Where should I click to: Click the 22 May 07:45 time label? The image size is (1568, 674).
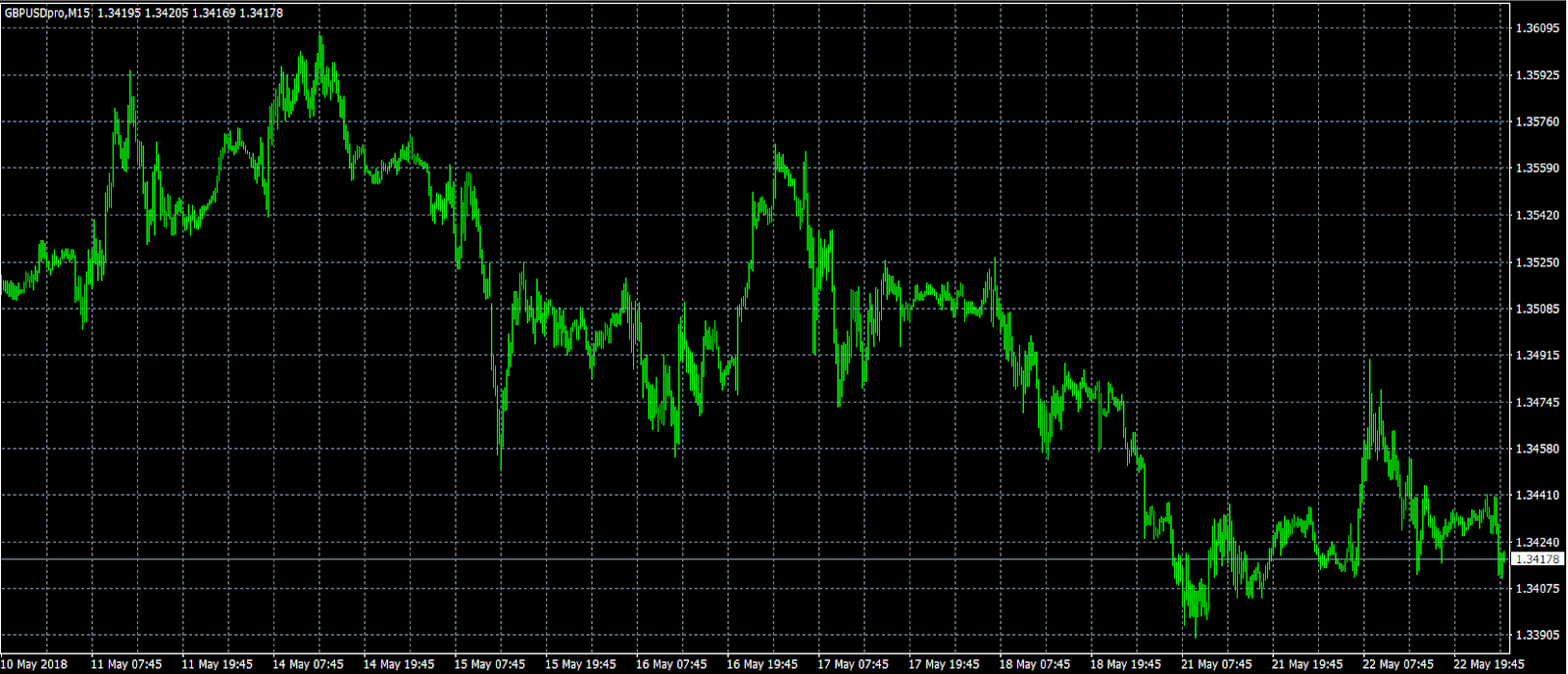pos(1398,664)
